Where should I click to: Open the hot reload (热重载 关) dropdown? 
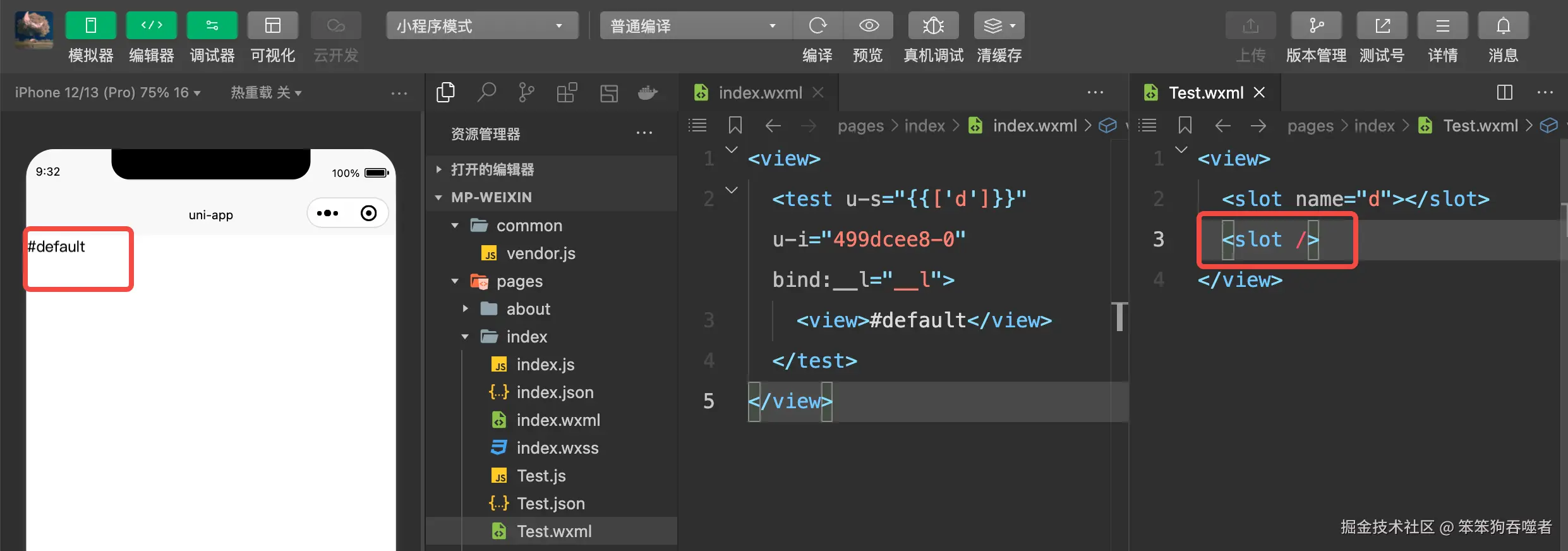tap(266, 93)
